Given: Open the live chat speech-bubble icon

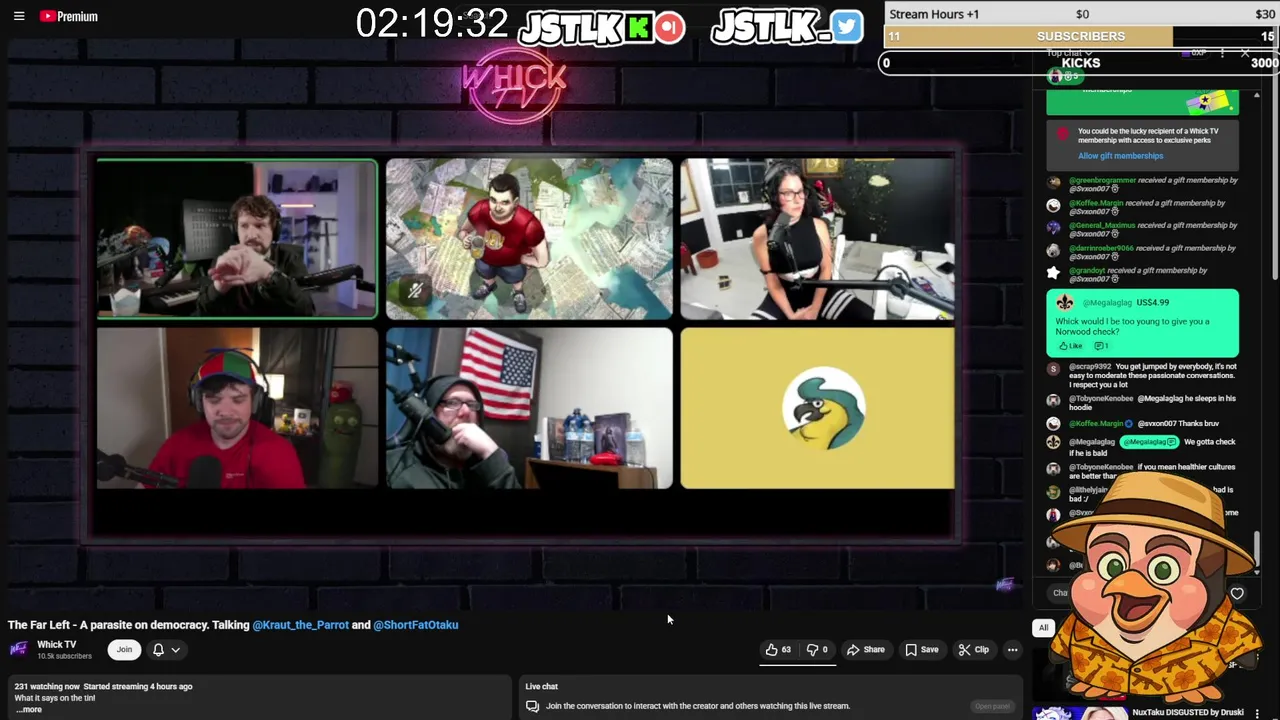Looking at the screenshot, I should pyautogui.click(x=532, y=706).
